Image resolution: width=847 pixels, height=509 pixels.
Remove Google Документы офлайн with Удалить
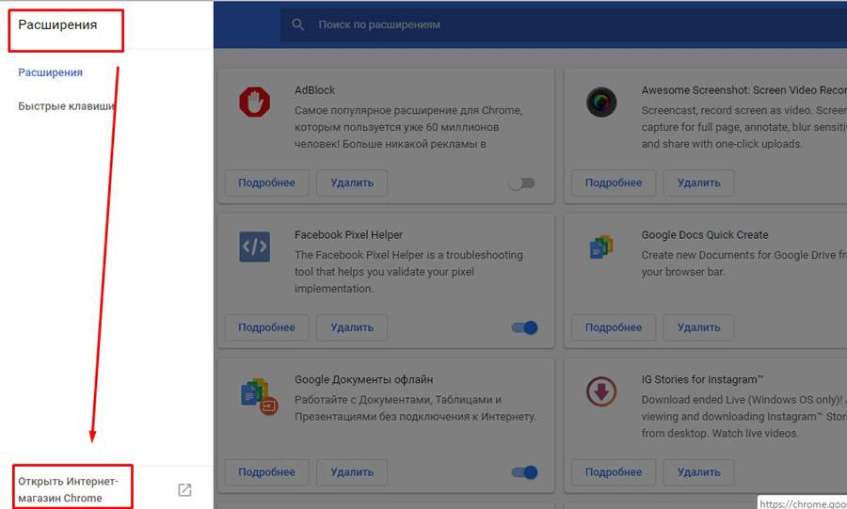tap(352, 472)
